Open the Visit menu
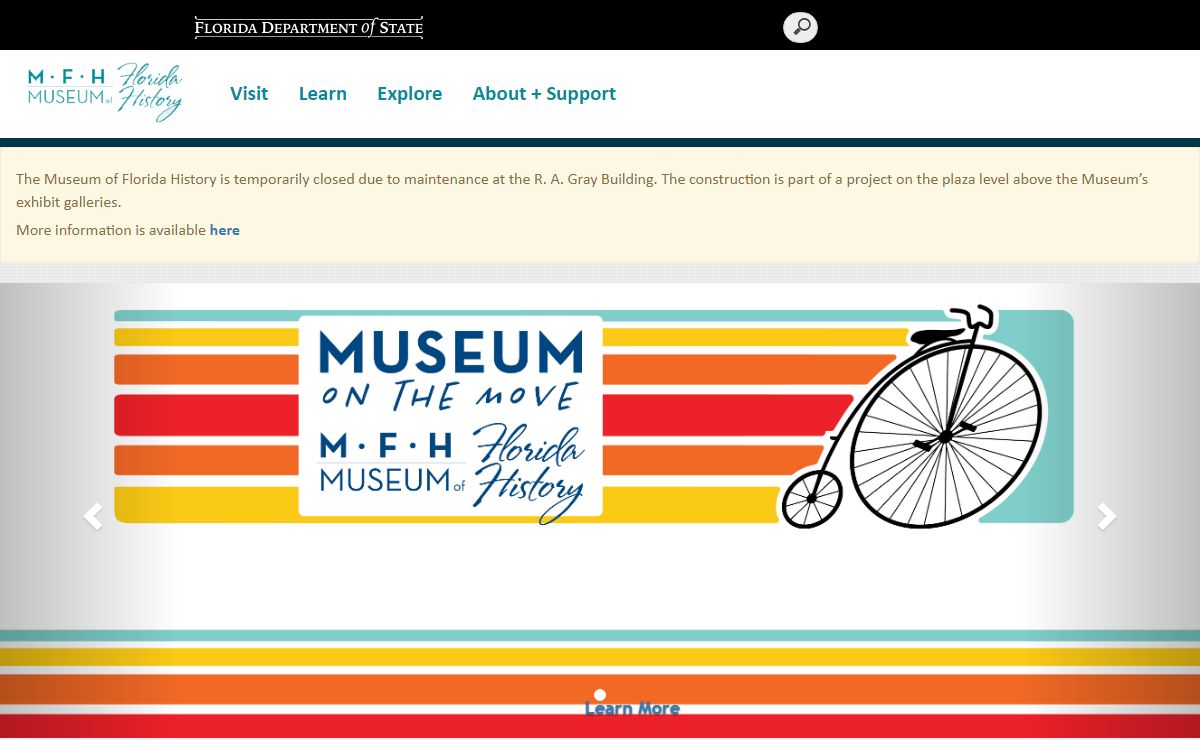This screenshot has width=1200, height=740. [x=249, y=94]
